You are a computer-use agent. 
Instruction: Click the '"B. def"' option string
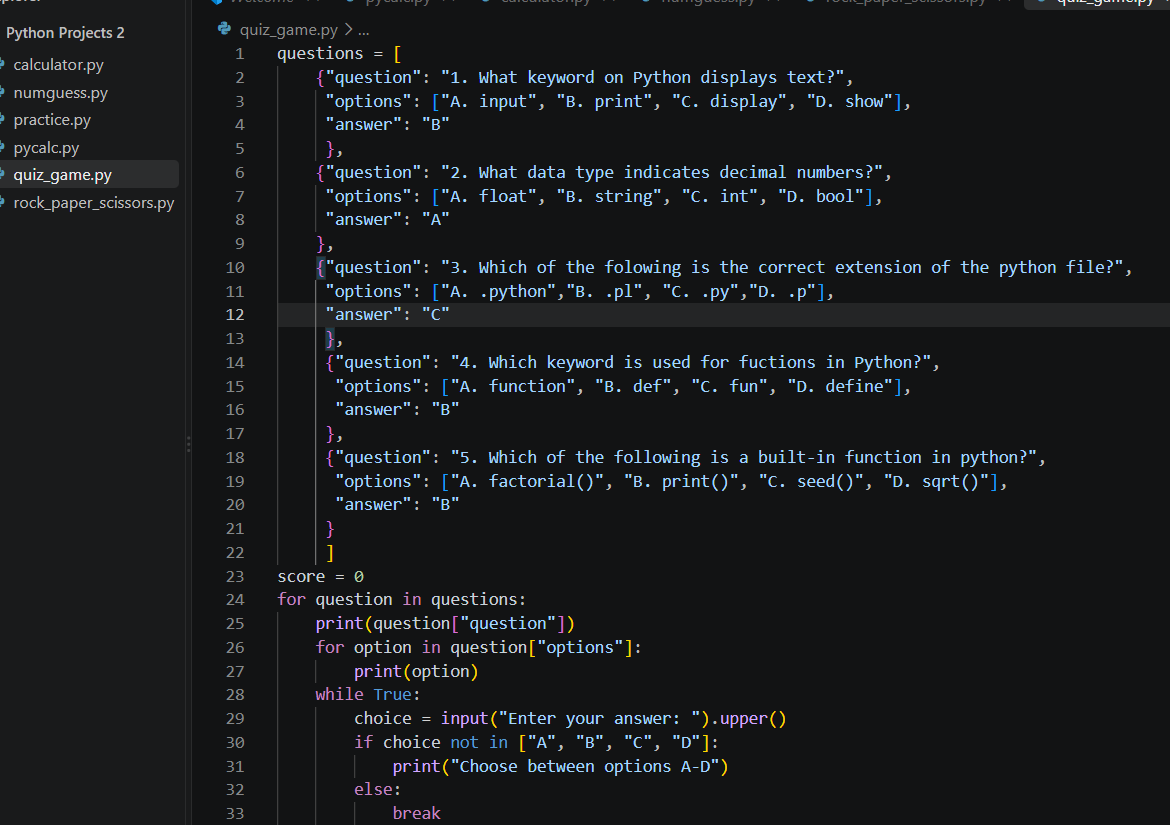click(633, 386)
